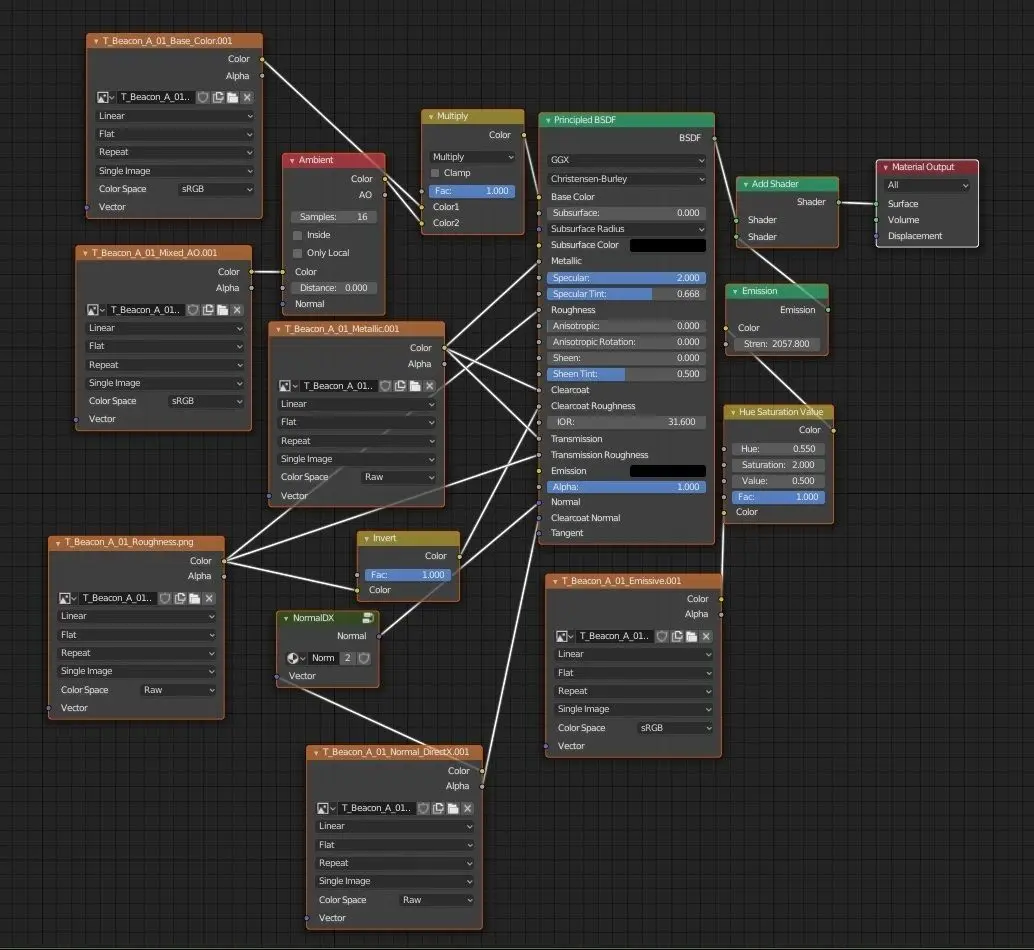The height and width of the screenshot is (950, 1034).
Task: Open Christensen-Burley subsurface method dropdown
Action: [x=626, y=179]
